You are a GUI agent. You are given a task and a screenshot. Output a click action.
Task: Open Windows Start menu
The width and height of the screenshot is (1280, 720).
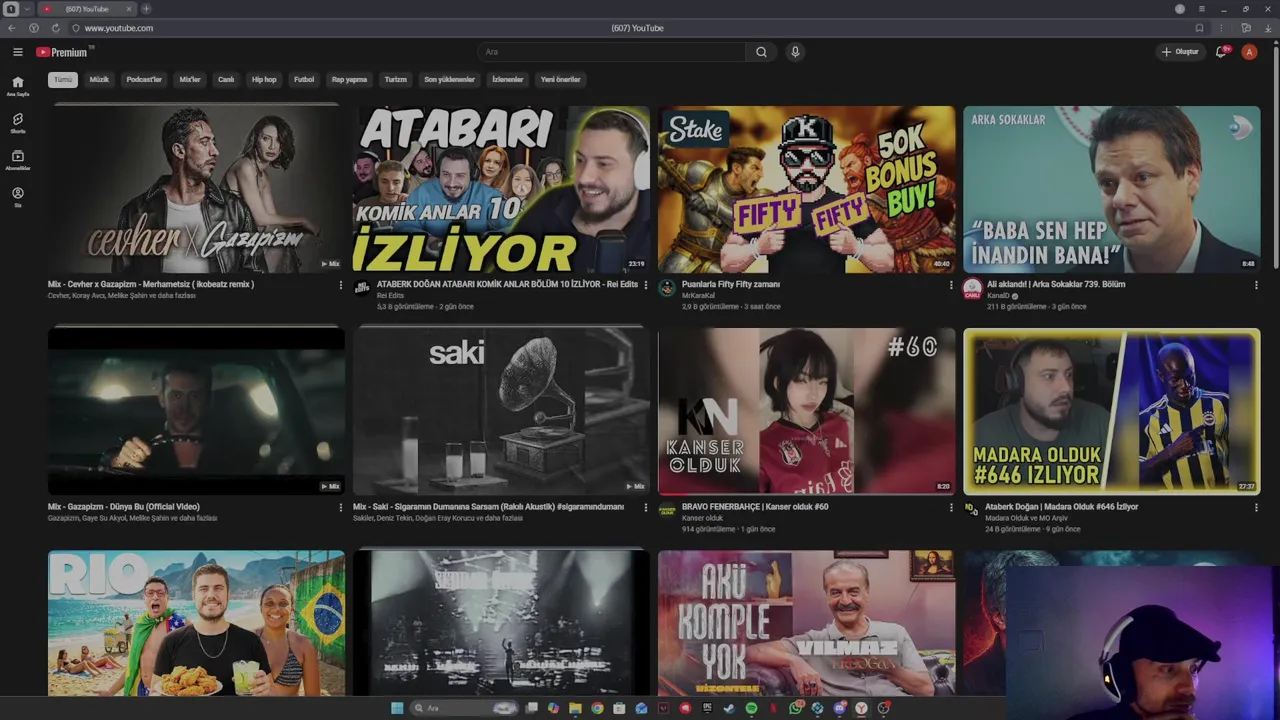click(397, 708)
